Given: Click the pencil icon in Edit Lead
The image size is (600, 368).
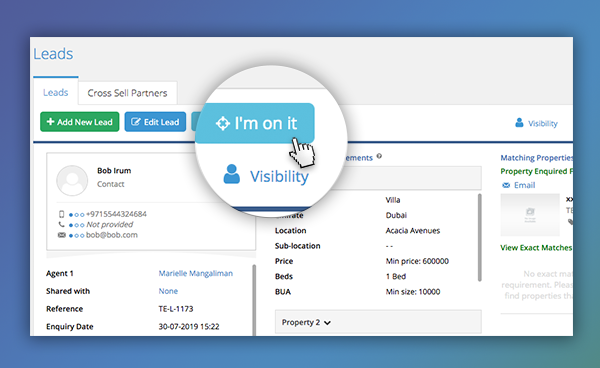Looking at the screenshot, I should click(135, 122).
